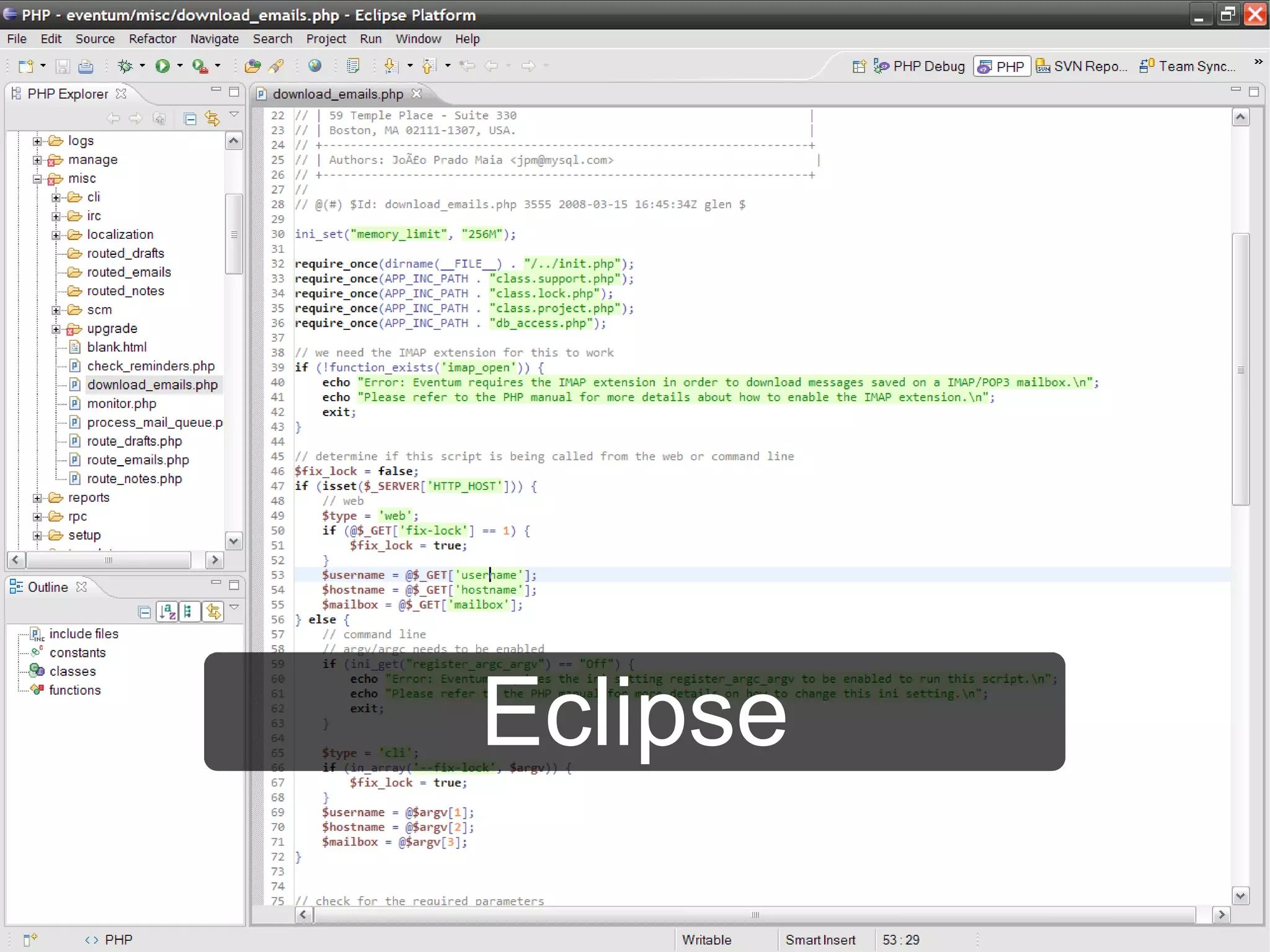The image size is (1270, 952).
Task: Expand the logs folder
Action: [x=37, y=141]
